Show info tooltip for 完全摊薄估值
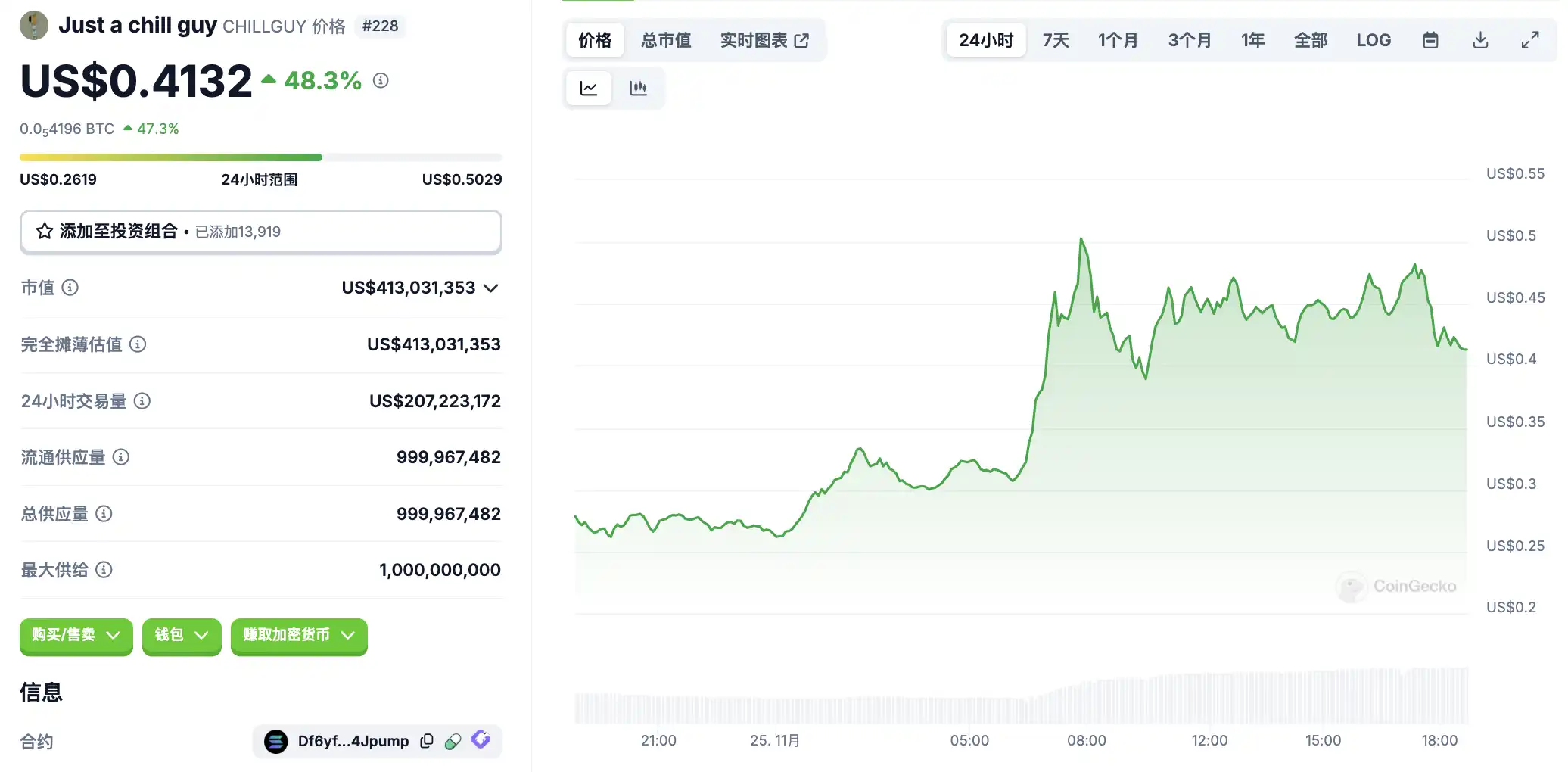The image size is (1568, 772). [x=138, y=344]
